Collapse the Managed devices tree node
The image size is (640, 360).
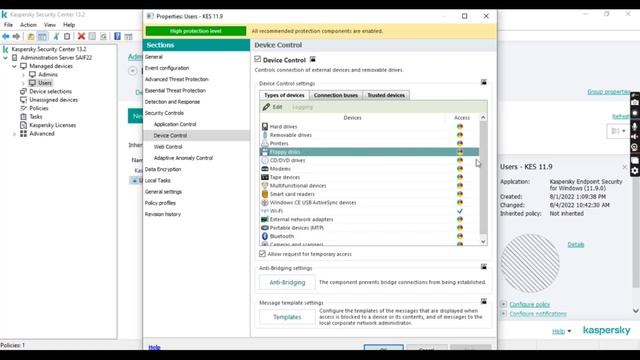tap(14, 66)
